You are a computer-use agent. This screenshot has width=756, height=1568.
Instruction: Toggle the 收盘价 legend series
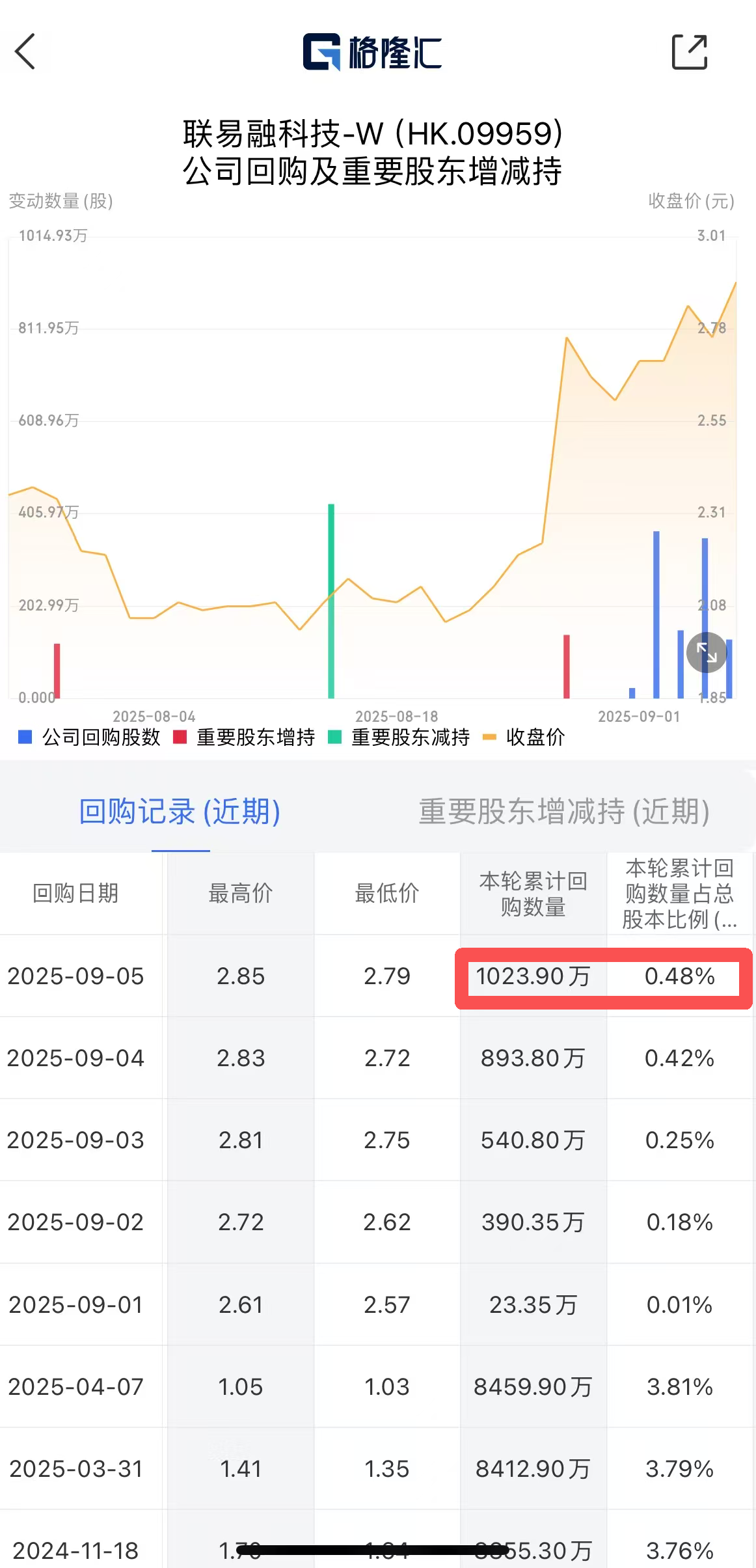click(x=524, y=737)
